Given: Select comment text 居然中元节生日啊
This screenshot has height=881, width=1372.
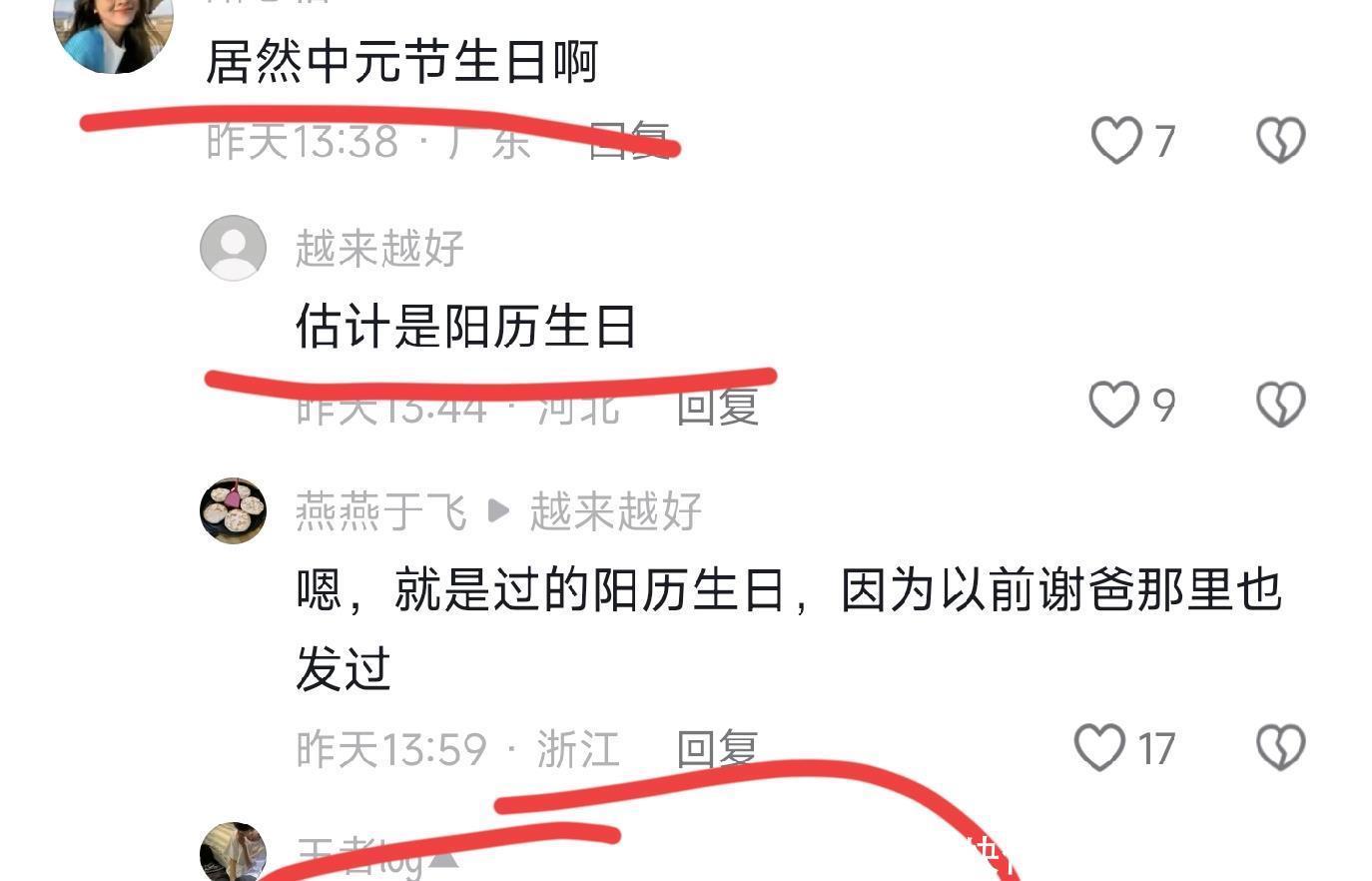Looking at the screenshot, I should pos(401,62).
